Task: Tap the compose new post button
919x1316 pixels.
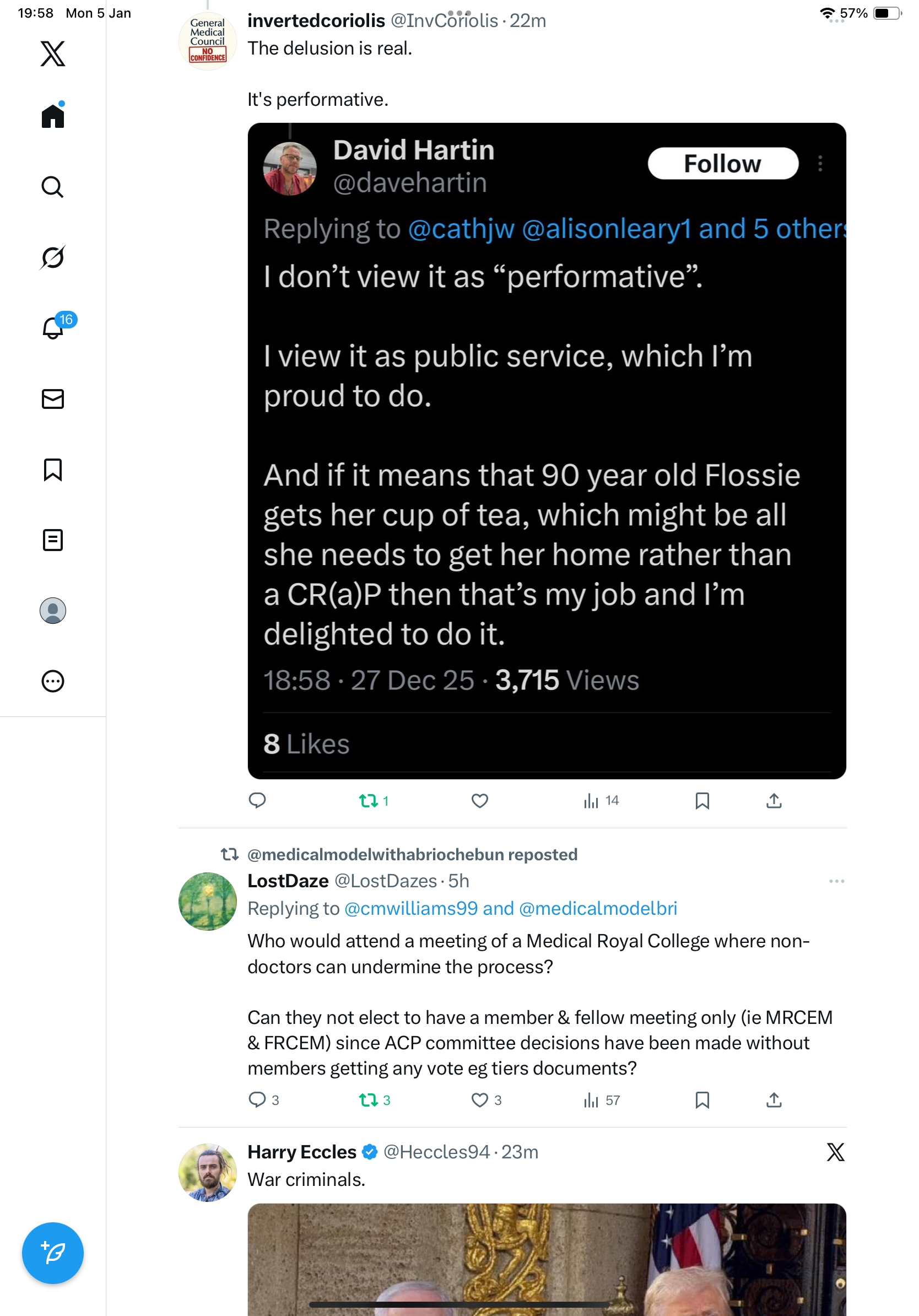Action: coord(53,1253)
